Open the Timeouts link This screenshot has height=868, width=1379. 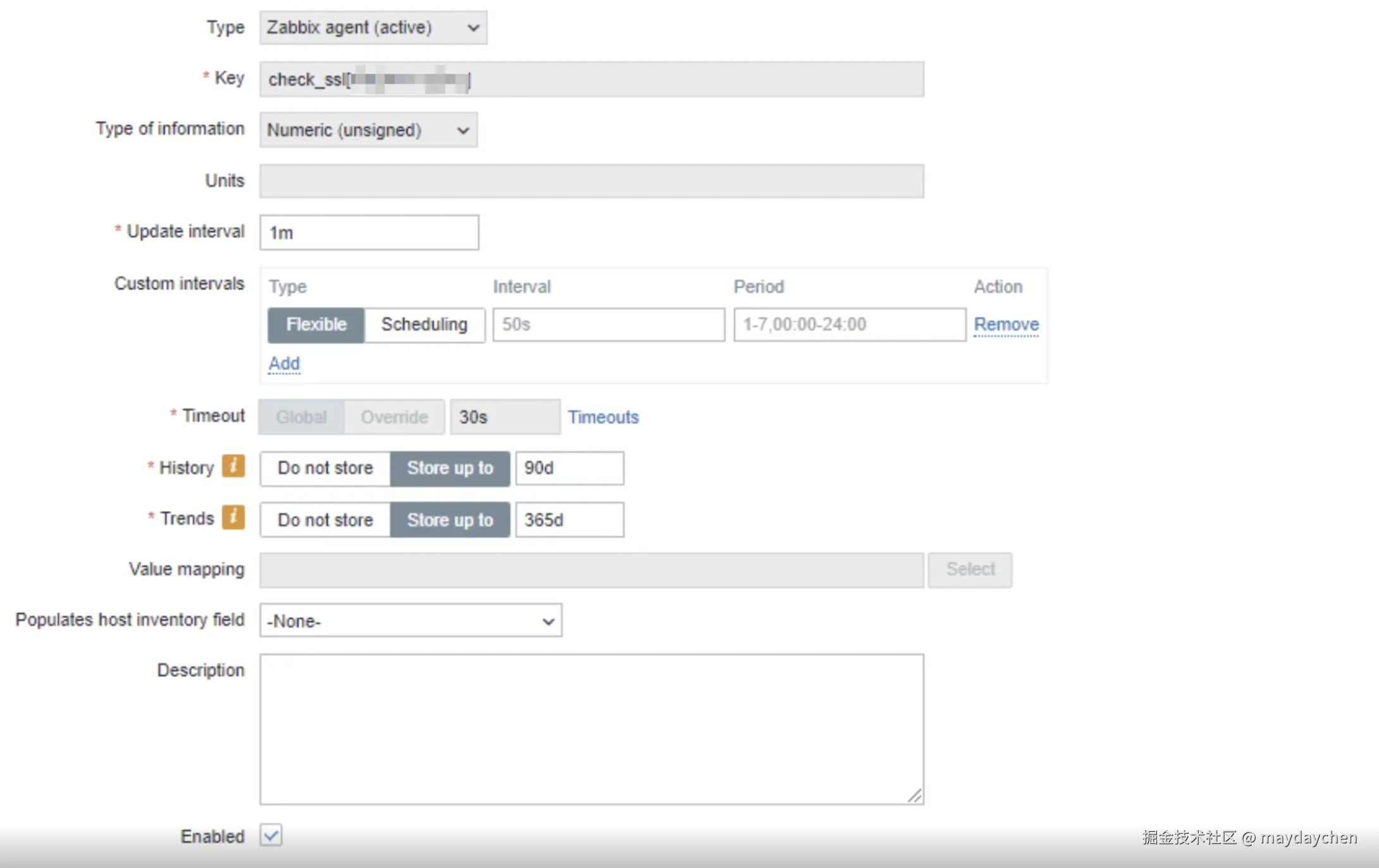603,418
